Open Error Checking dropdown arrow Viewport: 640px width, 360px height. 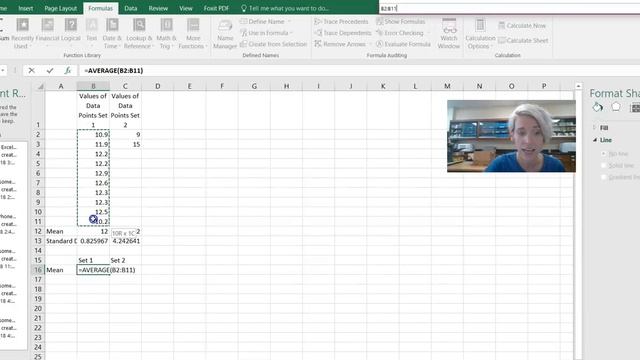point(428,33)
